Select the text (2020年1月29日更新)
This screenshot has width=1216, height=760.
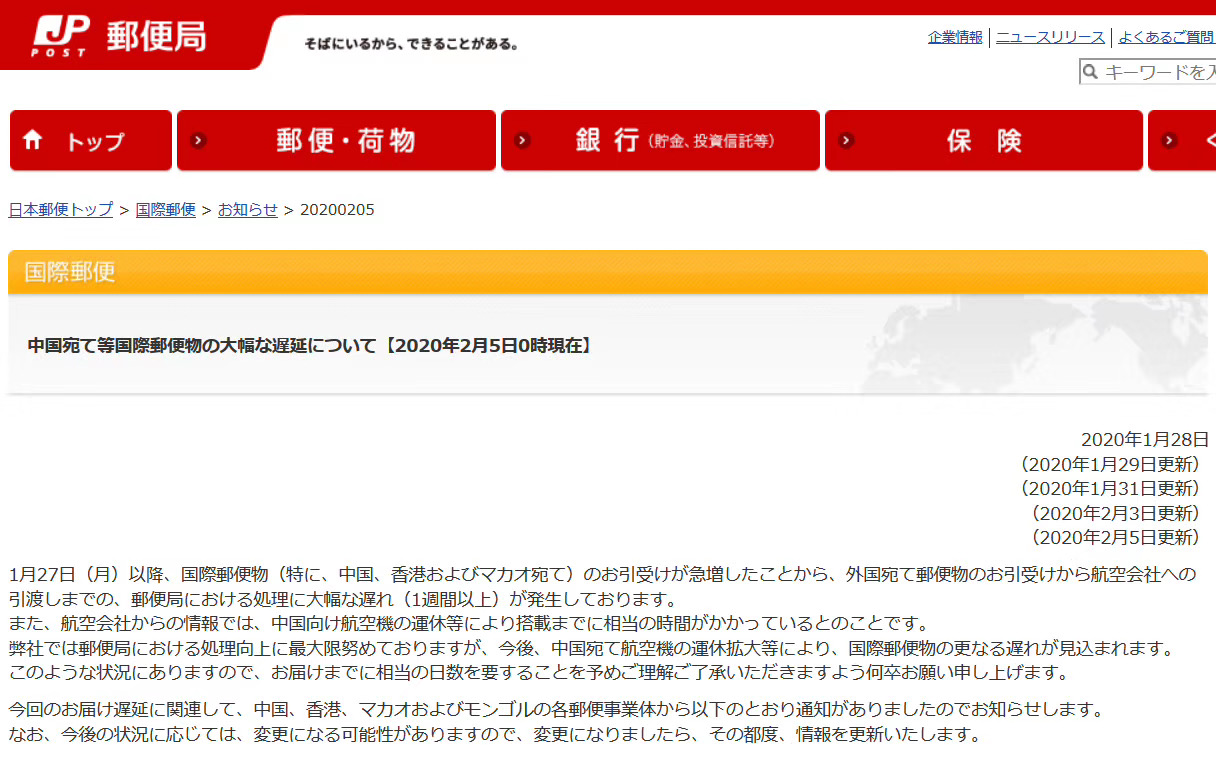1108,464
